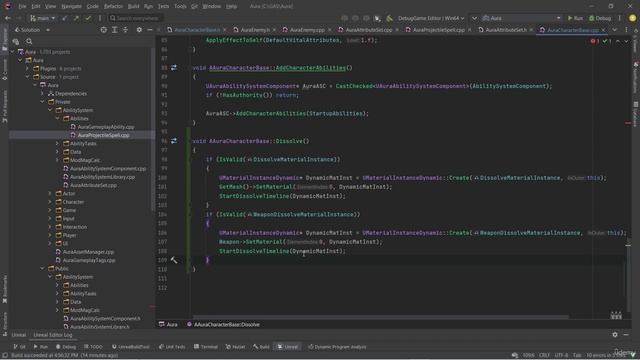Select AuraAssetManager.cpp in the solution tree
640x360 pixels.
point(88,252)
